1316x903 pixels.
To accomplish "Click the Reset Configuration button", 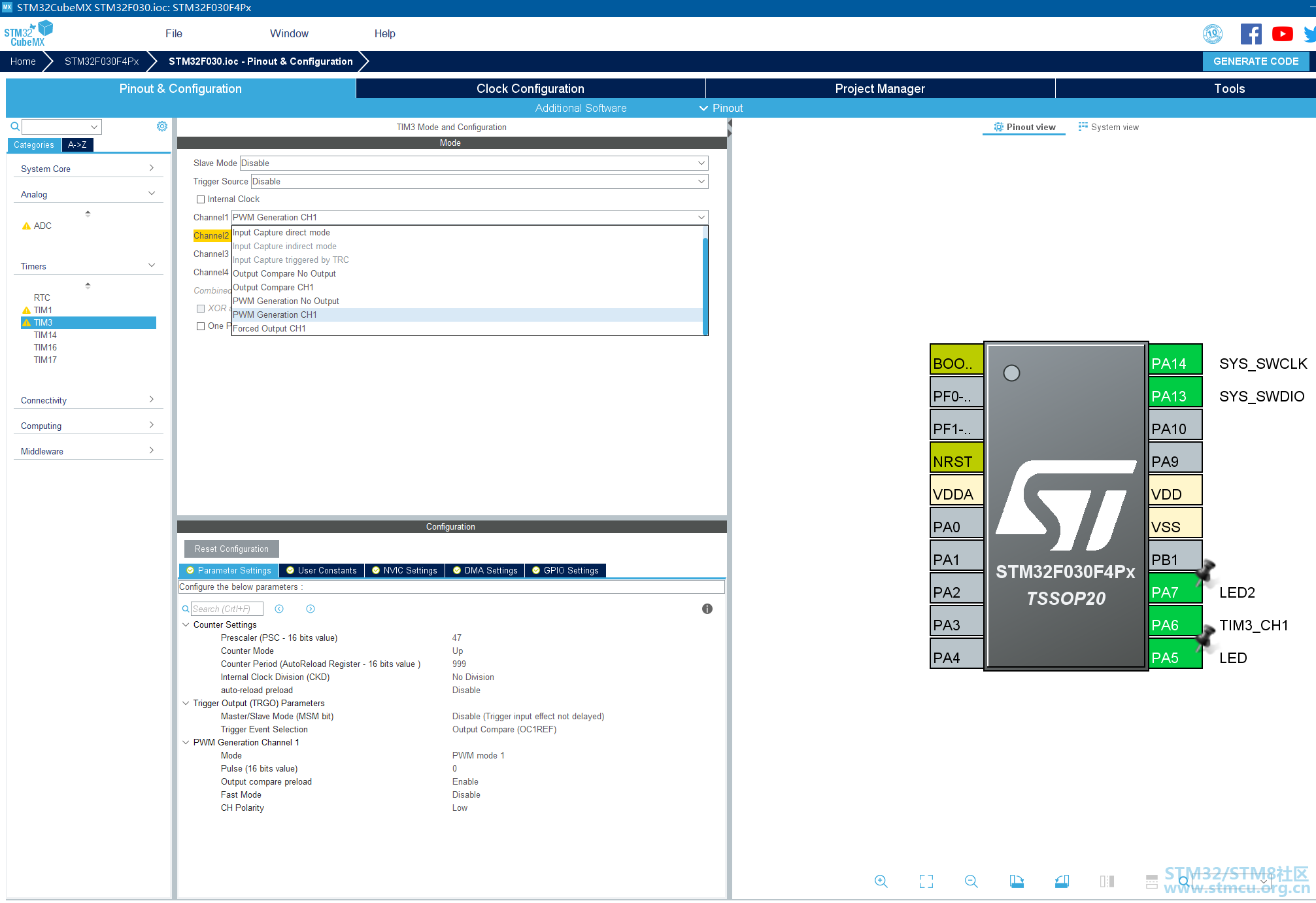I will [x=231, y=549].
